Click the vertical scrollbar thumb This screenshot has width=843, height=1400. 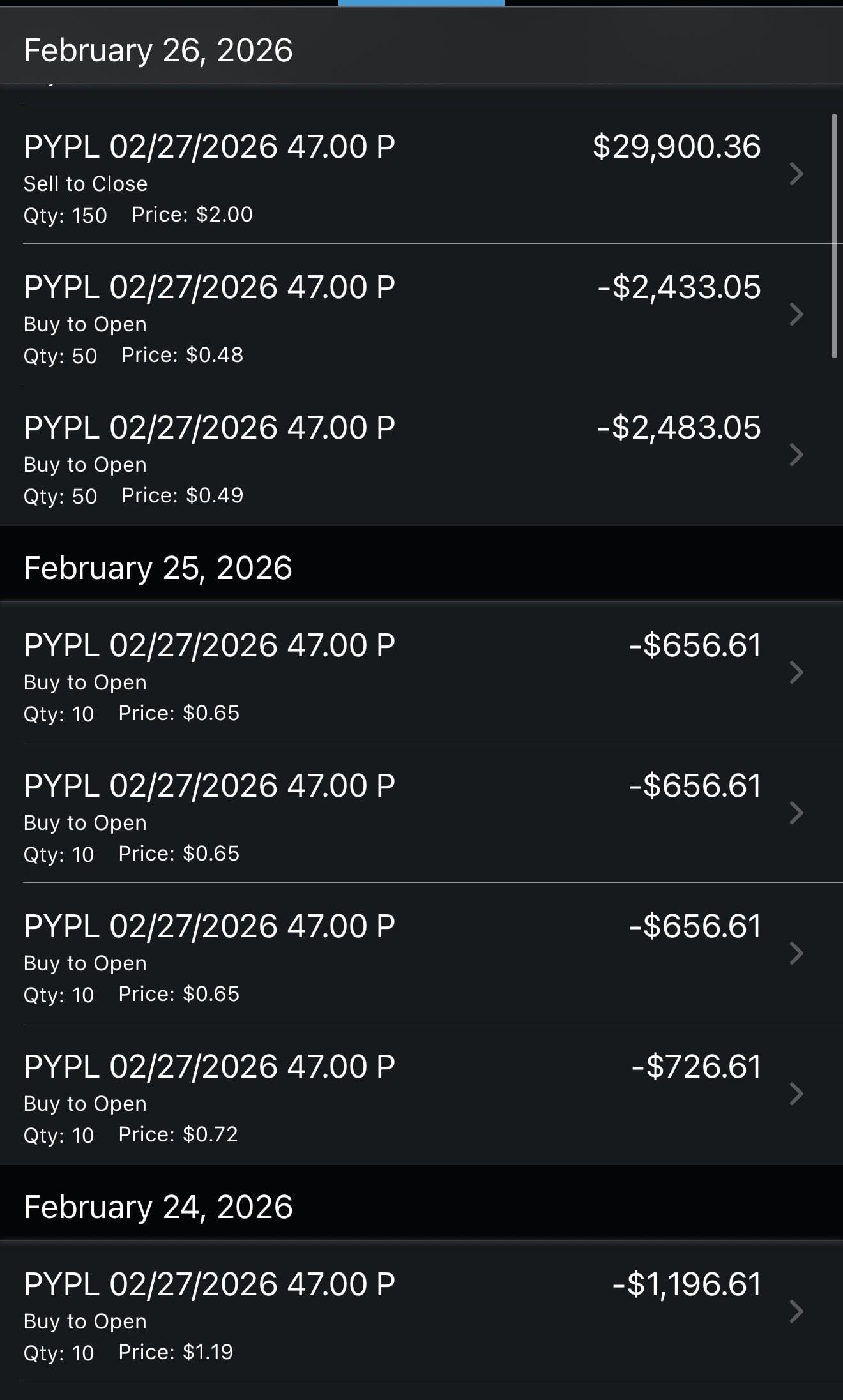coord(834,236)
